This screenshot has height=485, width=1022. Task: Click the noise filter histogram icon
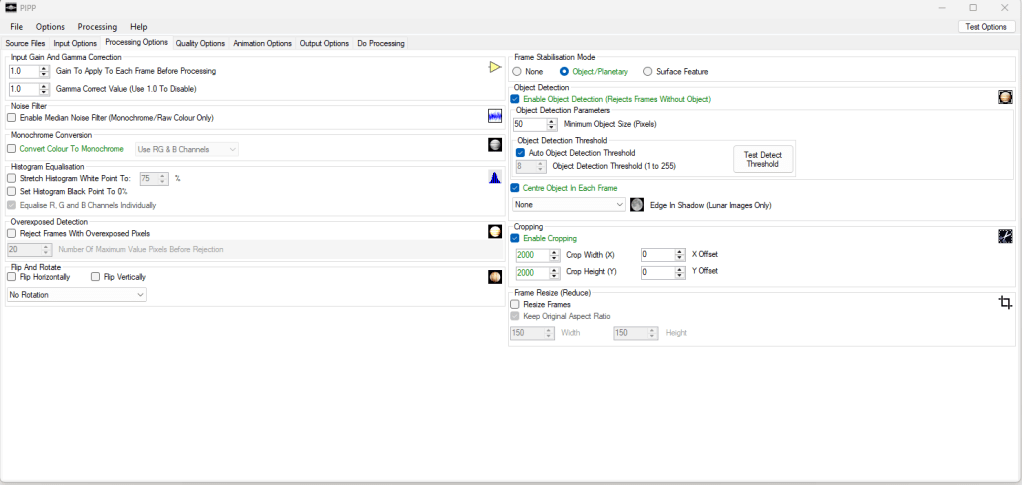[x=494, y=117]
